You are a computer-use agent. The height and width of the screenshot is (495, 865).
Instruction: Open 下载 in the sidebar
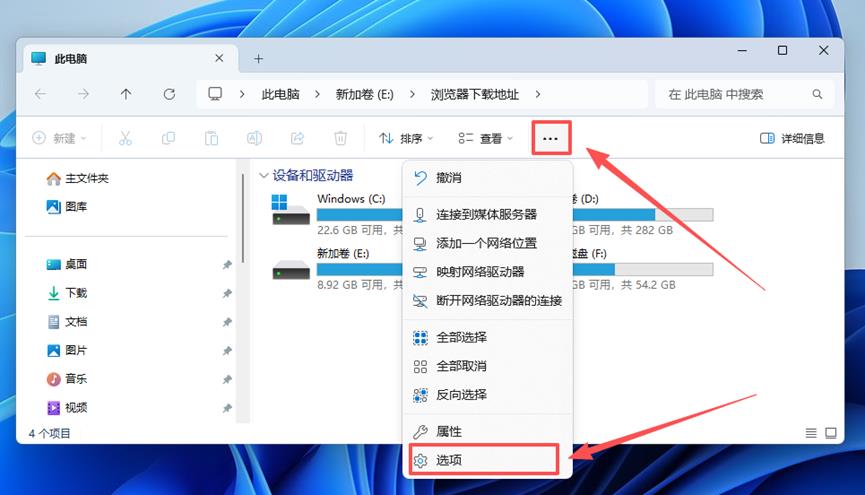[67, 293]
